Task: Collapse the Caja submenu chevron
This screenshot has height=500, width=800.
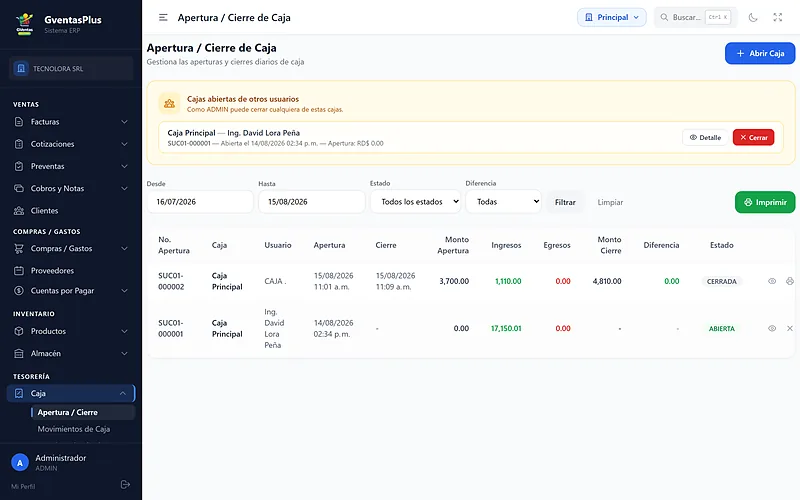Action: click(x=123, y=393)
